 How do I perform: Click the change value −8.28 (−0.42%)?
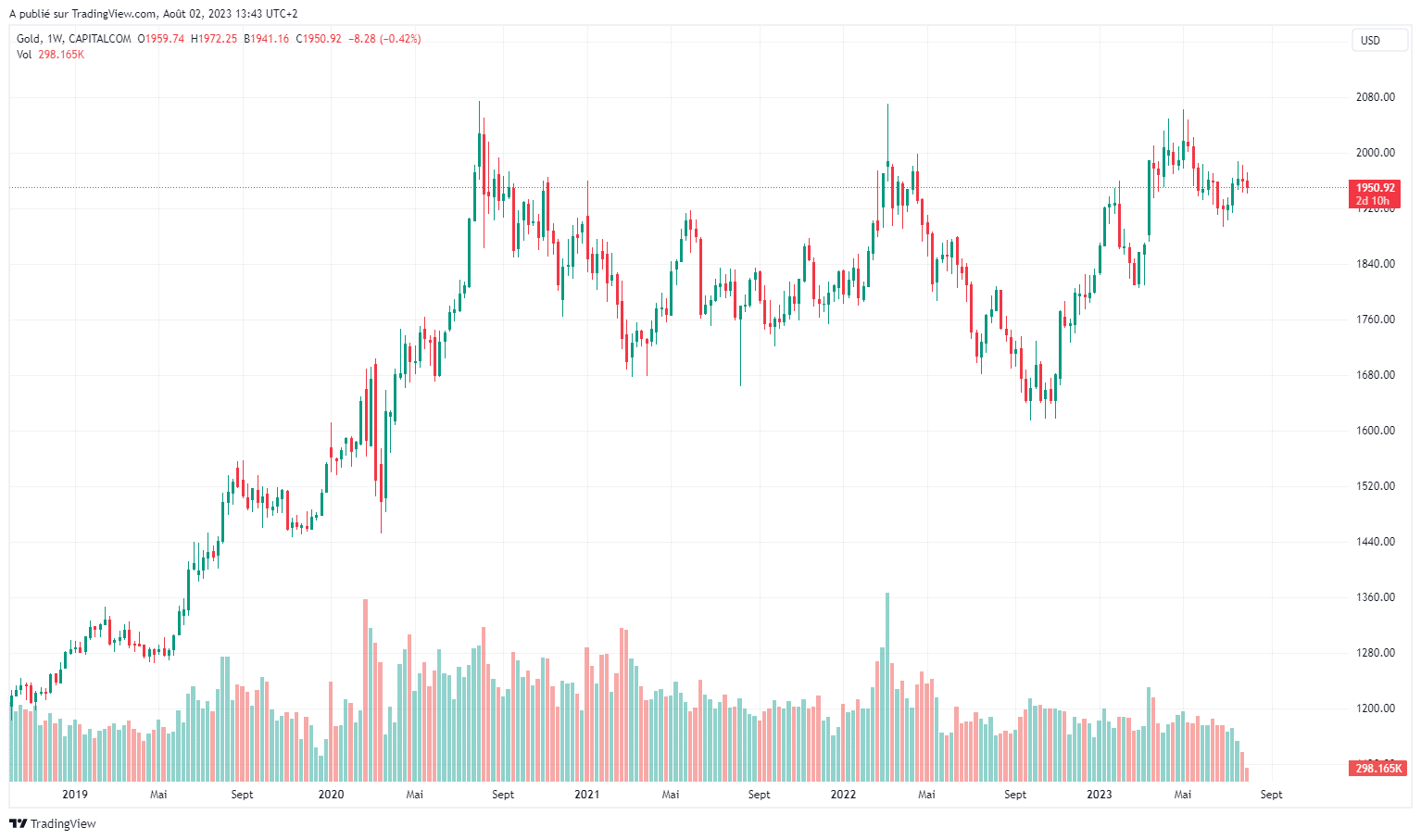(384, 39)
